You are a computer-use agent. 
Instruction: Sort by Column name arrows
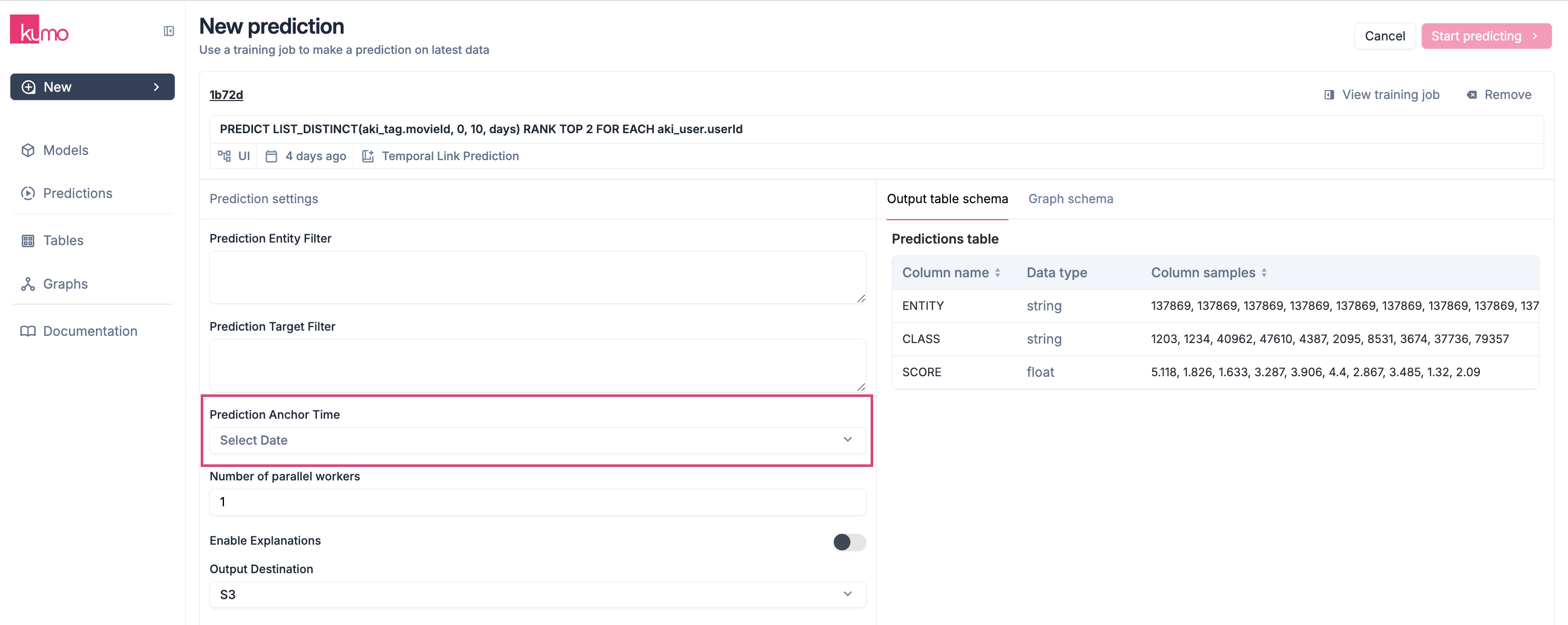pyautogui.click(x=997, y=273)
